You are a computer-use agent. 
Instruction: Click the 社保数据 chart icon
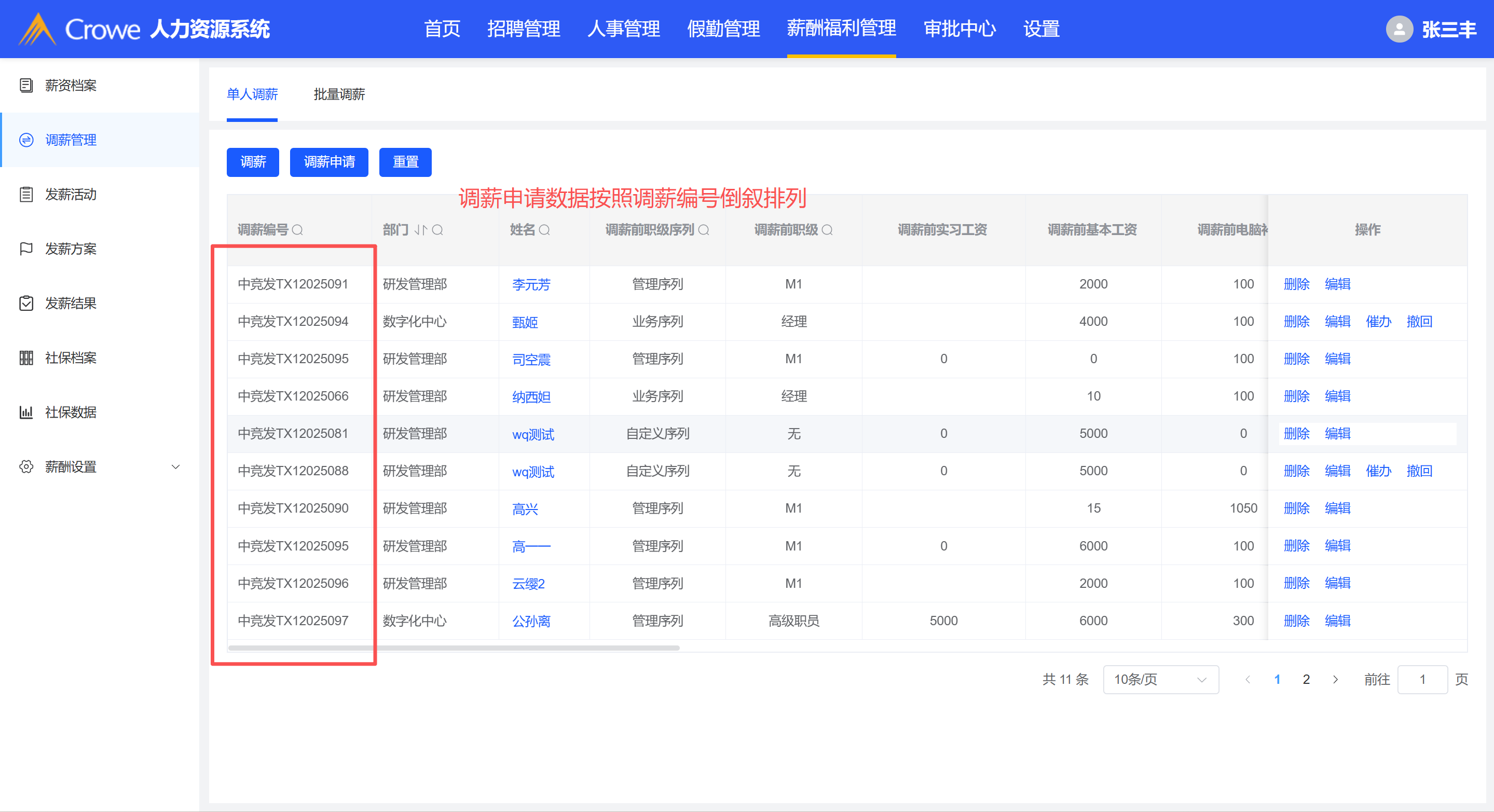pos(26,412)
